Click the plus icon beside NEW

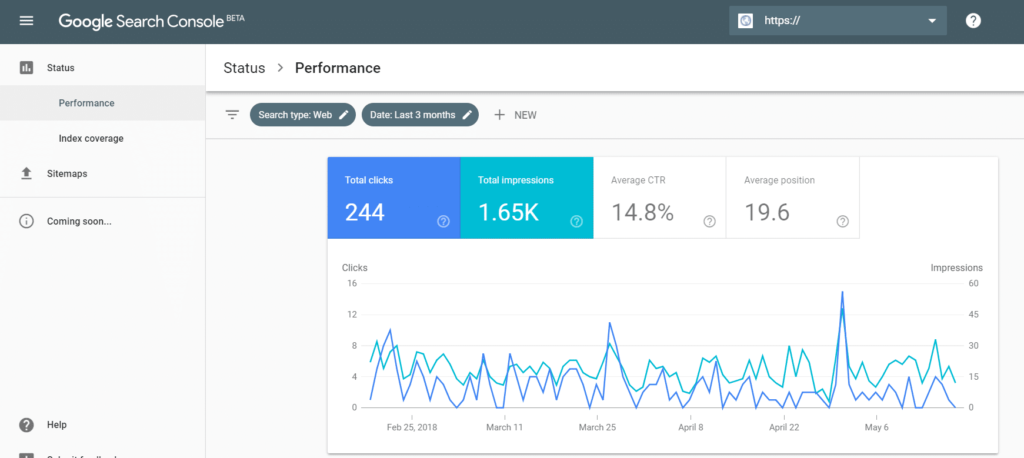(x=500, y=115)
